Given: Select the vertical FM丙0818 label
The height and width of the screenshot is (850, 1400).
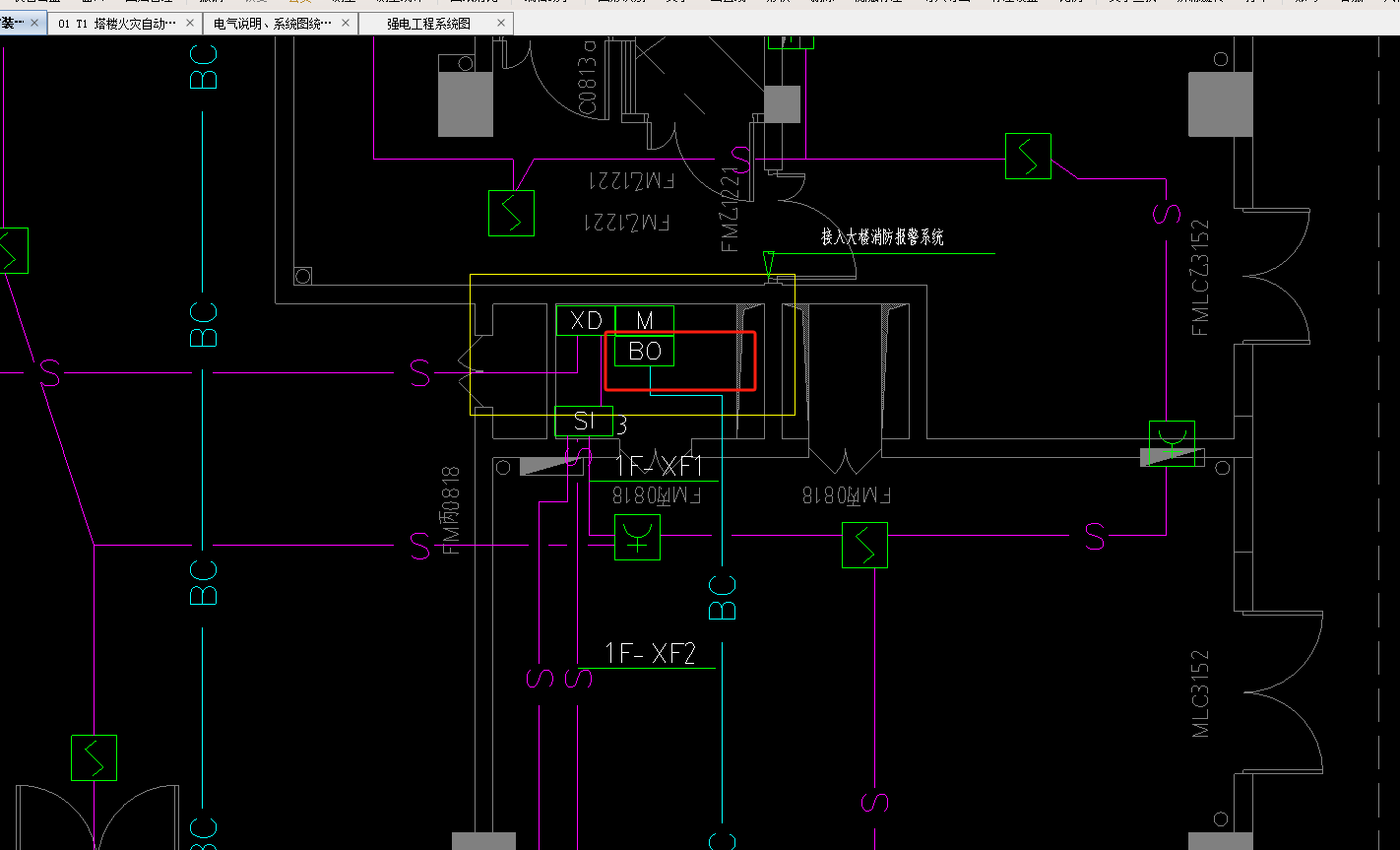Looking at the screenshot, I should (452, 510).
